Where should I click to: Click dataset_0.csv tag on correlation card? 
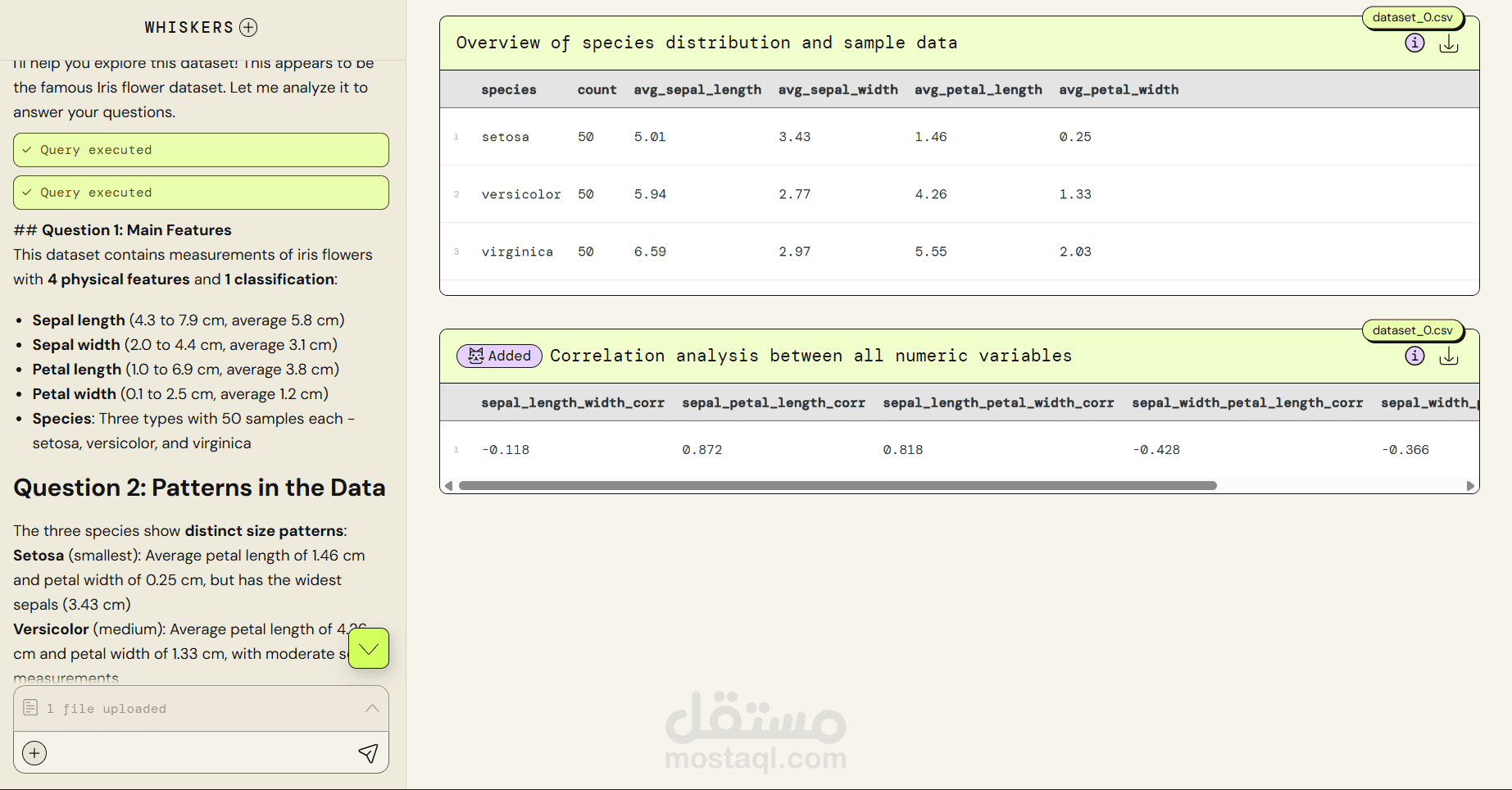[x=1412, y=330]
